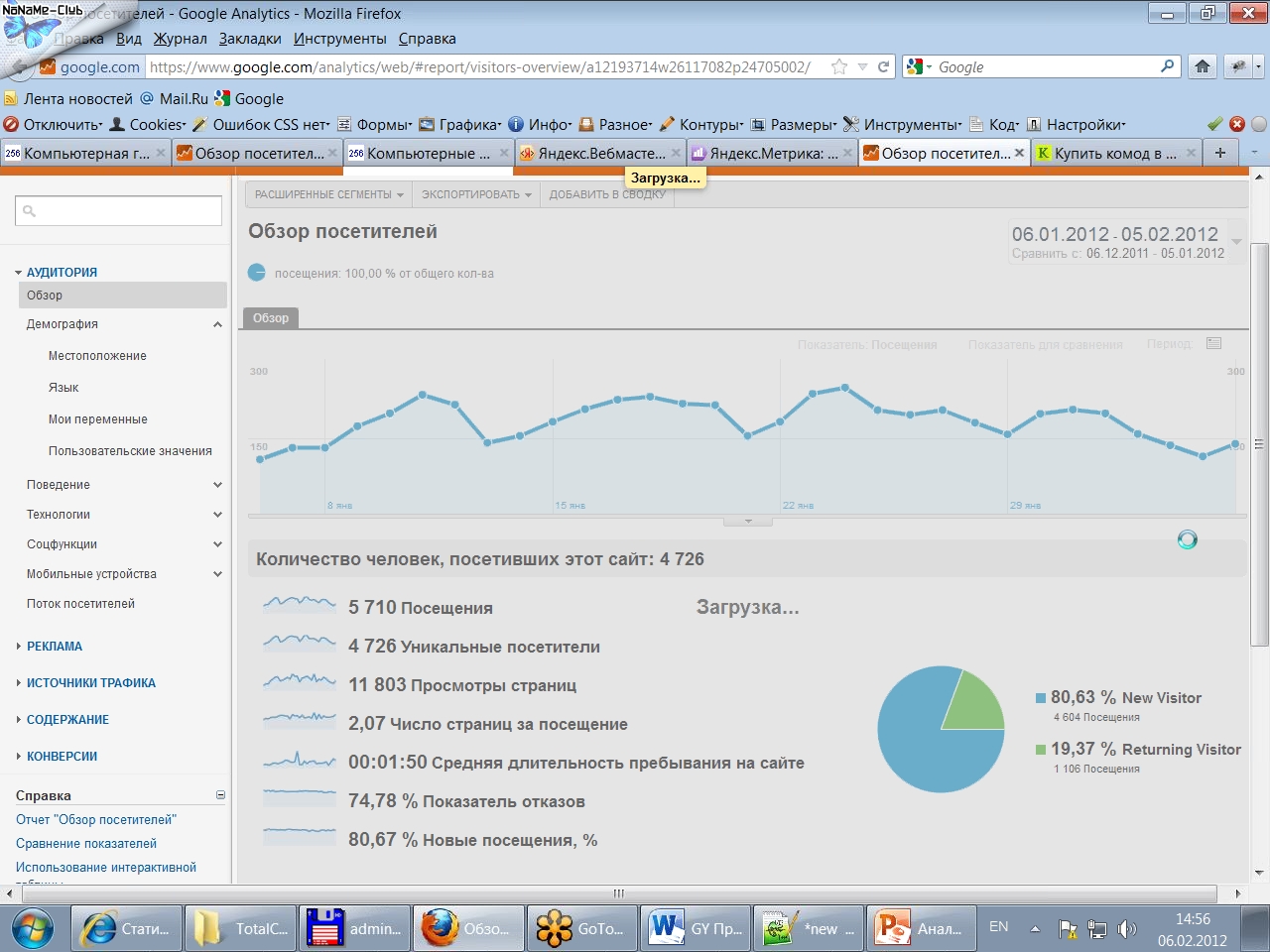Open Notepad++ new file in taskbar

click(x=808, y=928)
